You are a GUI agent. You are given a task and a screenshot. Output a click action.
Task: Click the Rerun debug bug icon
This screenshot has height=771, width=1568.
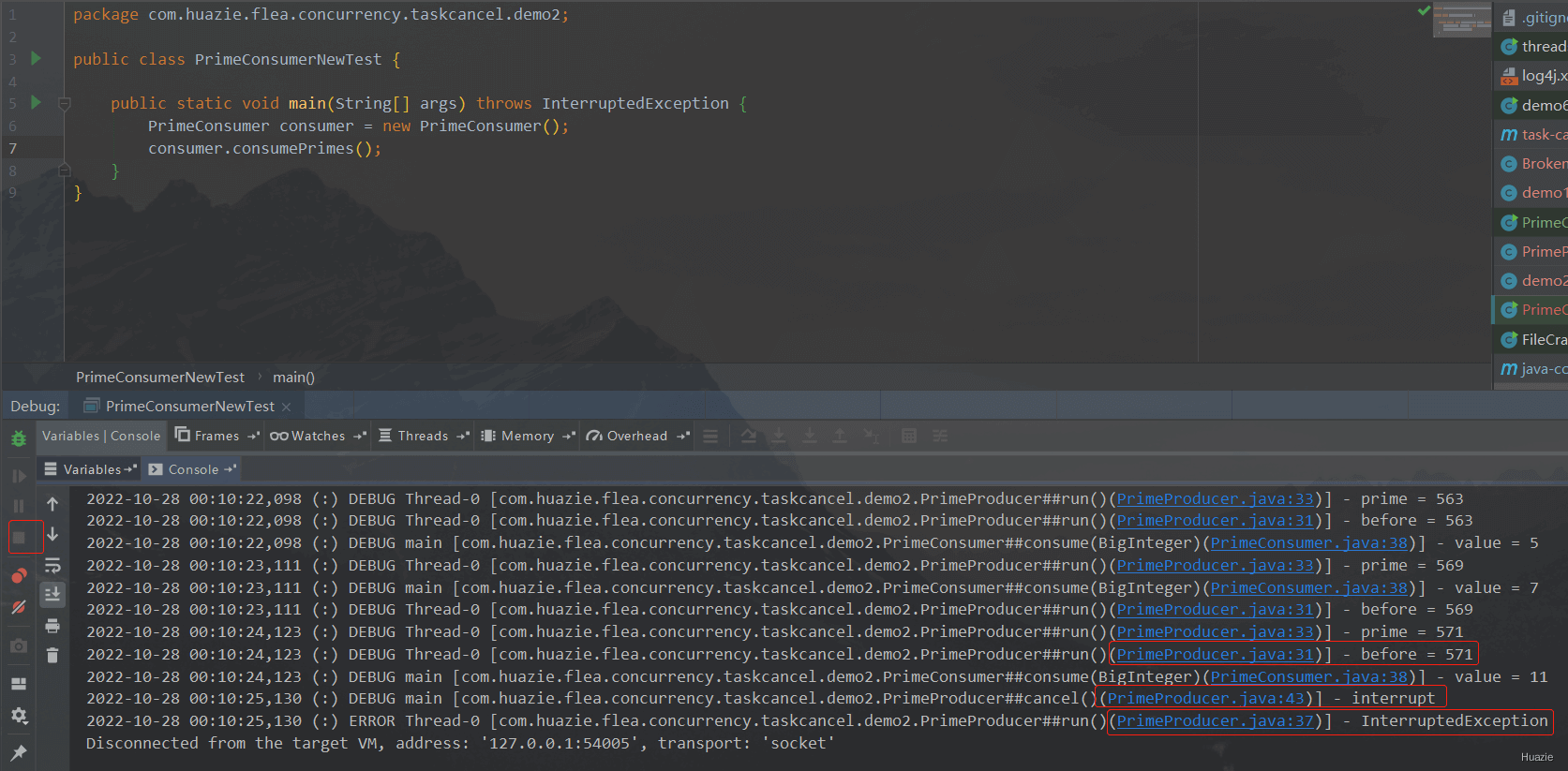click(19, 438)
